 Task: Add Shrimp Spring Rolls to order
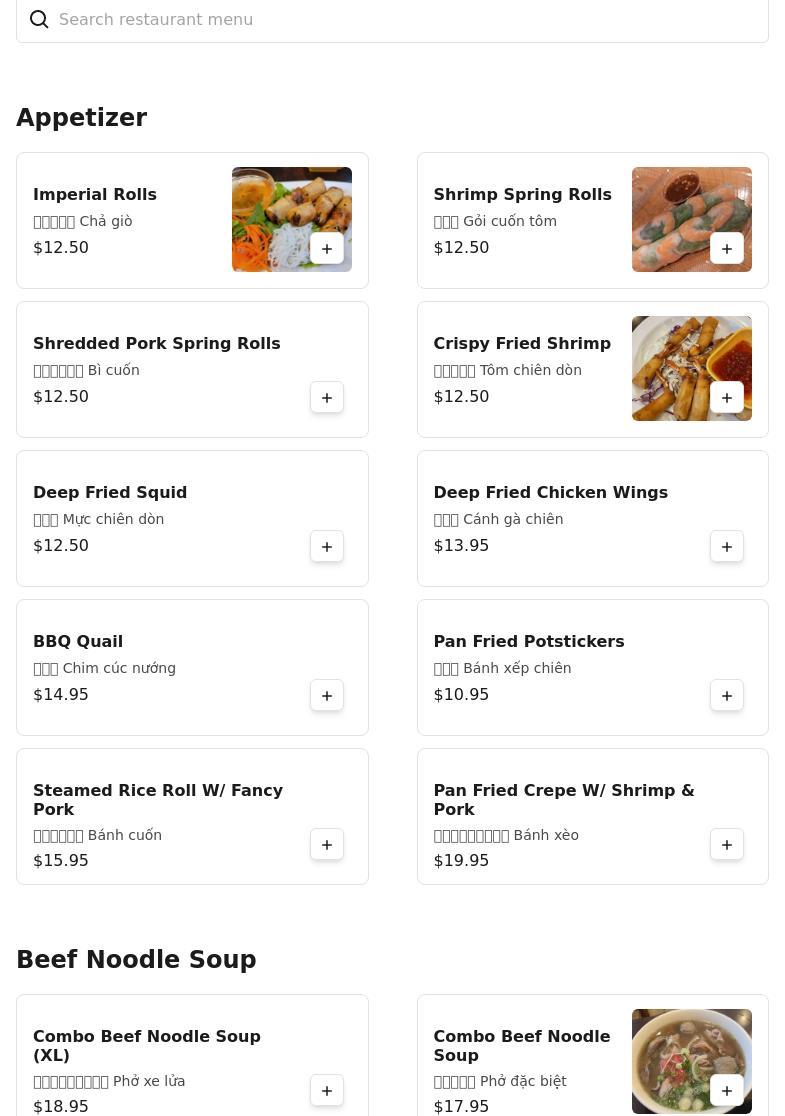pyautogui.click(x=727, y=249)
